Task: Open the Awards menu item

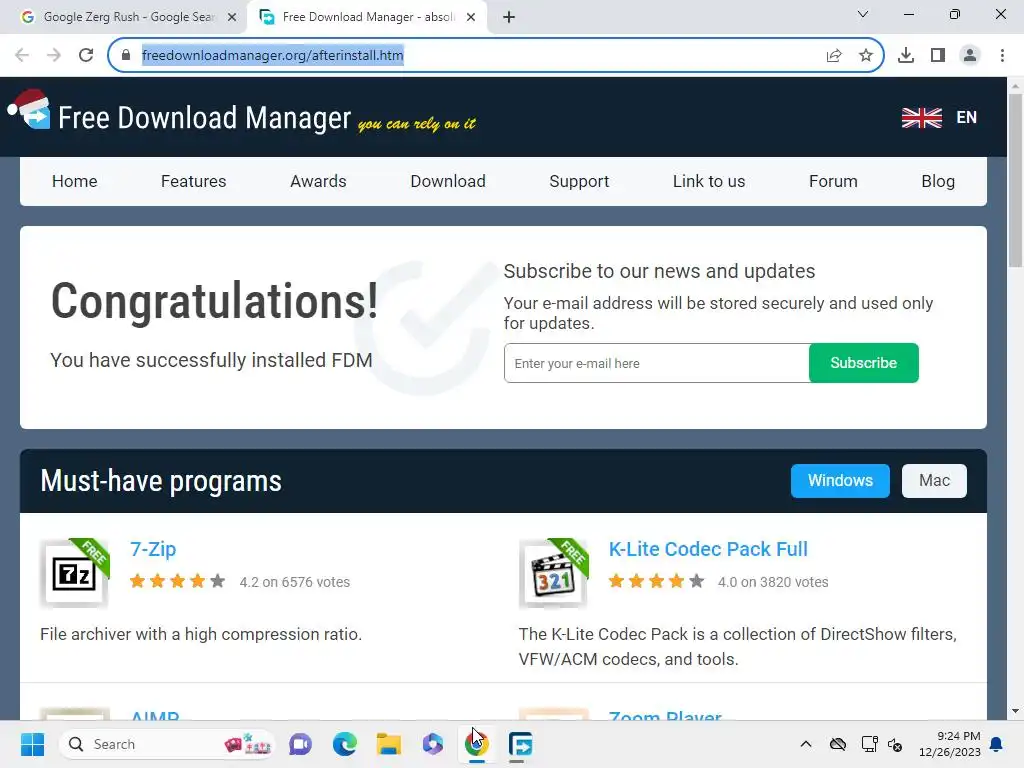Action: pyautogui.click(x=318, y=182)
